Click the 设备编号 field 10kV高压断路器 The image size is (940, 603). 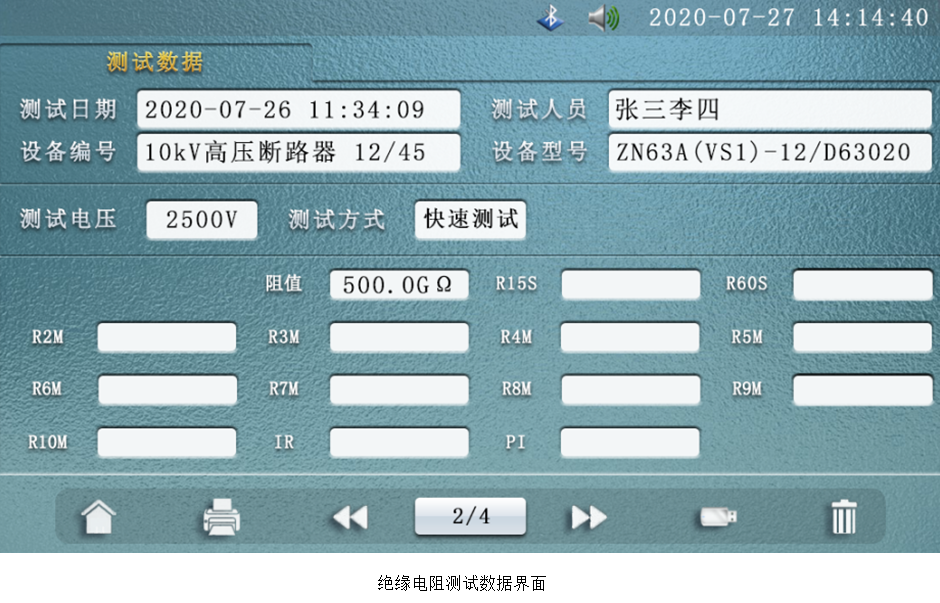tap(299, 152)
